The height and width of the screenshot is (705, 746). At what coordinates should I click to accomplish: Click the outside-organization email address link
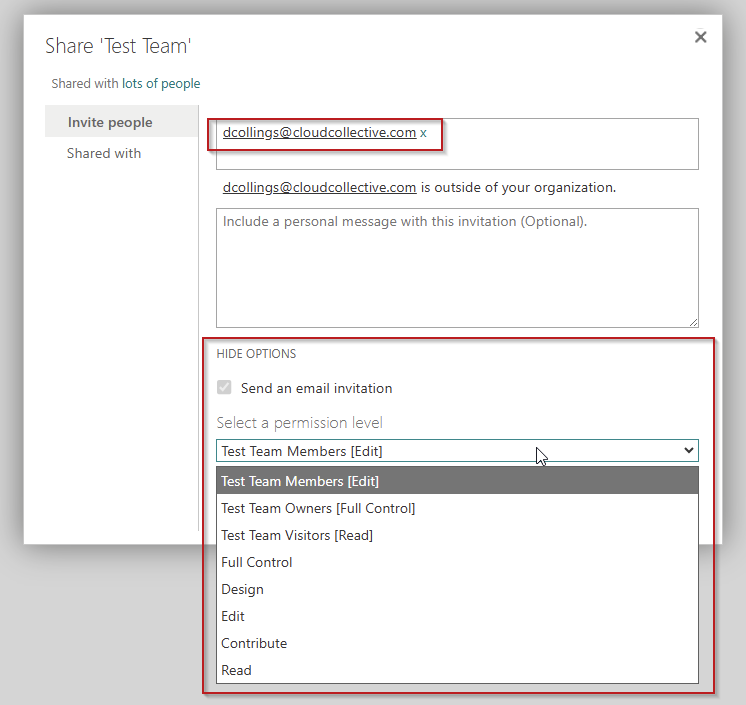[319, 187]
